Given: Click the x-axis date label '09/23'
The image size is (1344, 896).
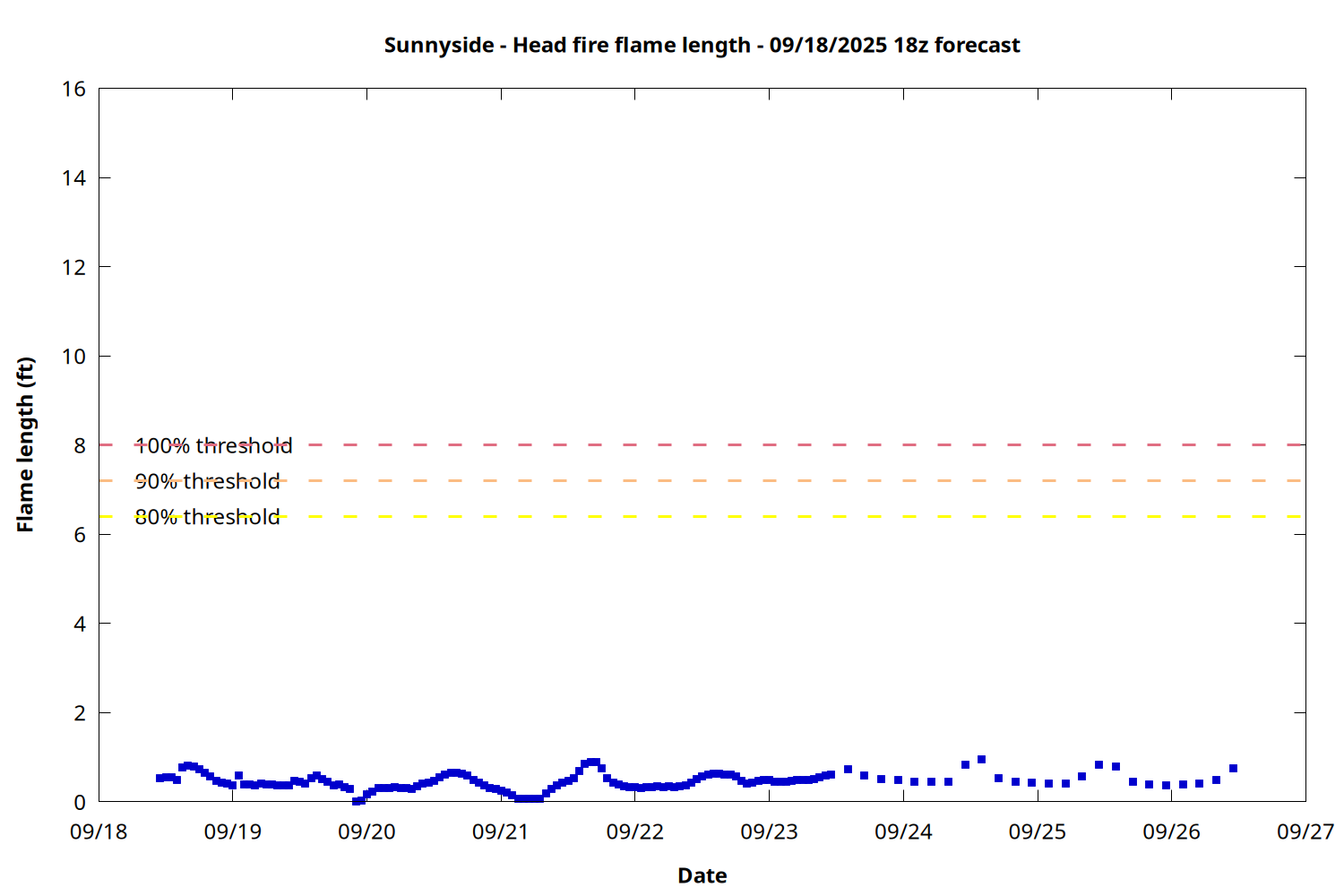Looking at the screenshot, I should pos(769,831).
